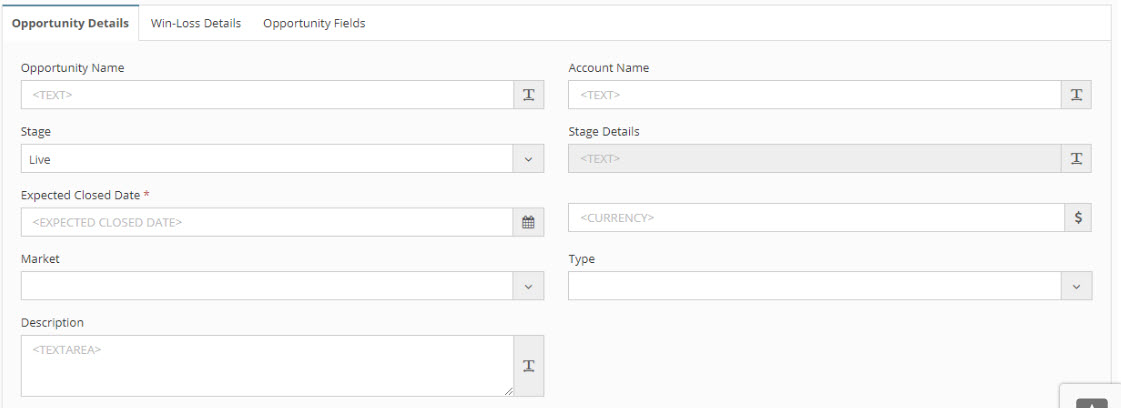Open the Market dropdown

coord(282,286)
